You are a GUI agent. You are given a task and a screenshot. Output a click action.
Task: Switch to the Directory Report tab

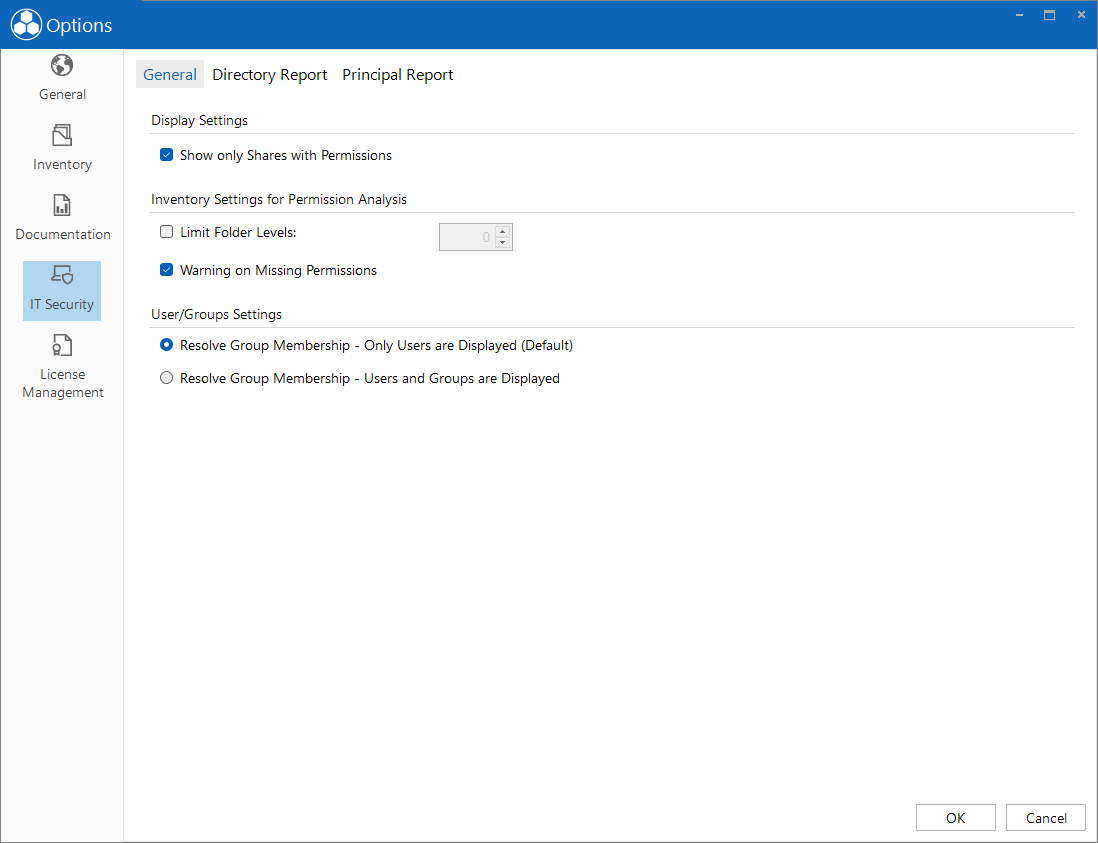[270, 74]
